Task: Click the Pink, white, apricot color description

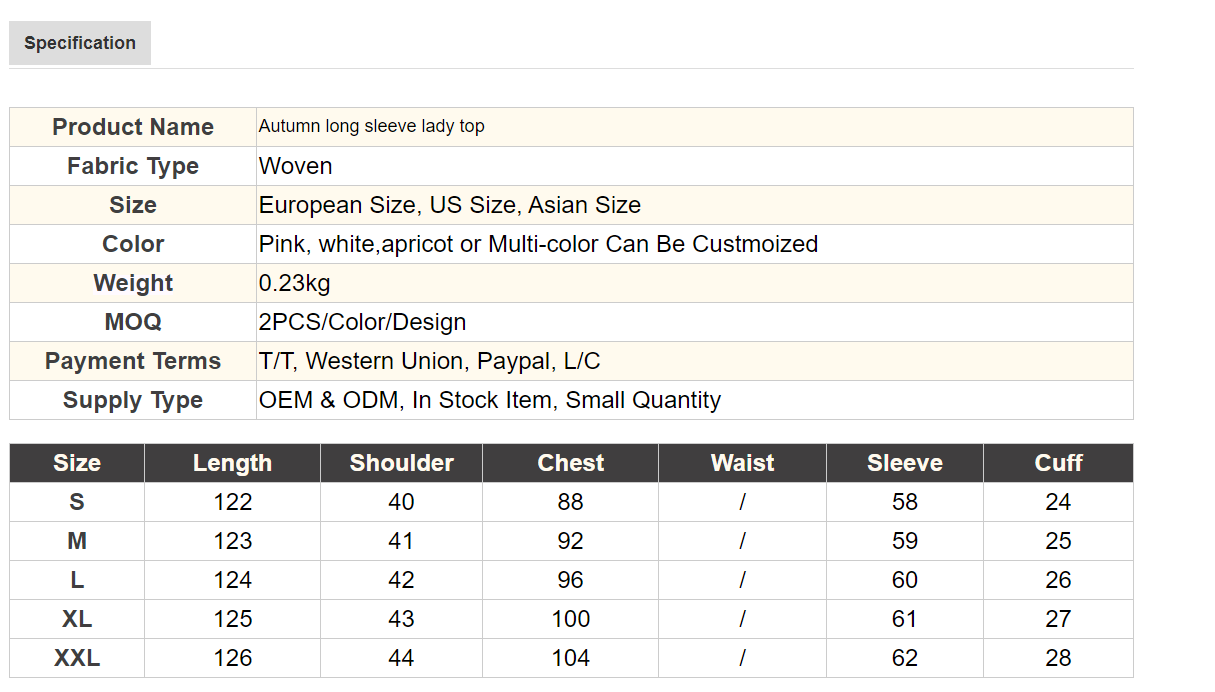Action: pyautogui.click(x=538, y=244)
